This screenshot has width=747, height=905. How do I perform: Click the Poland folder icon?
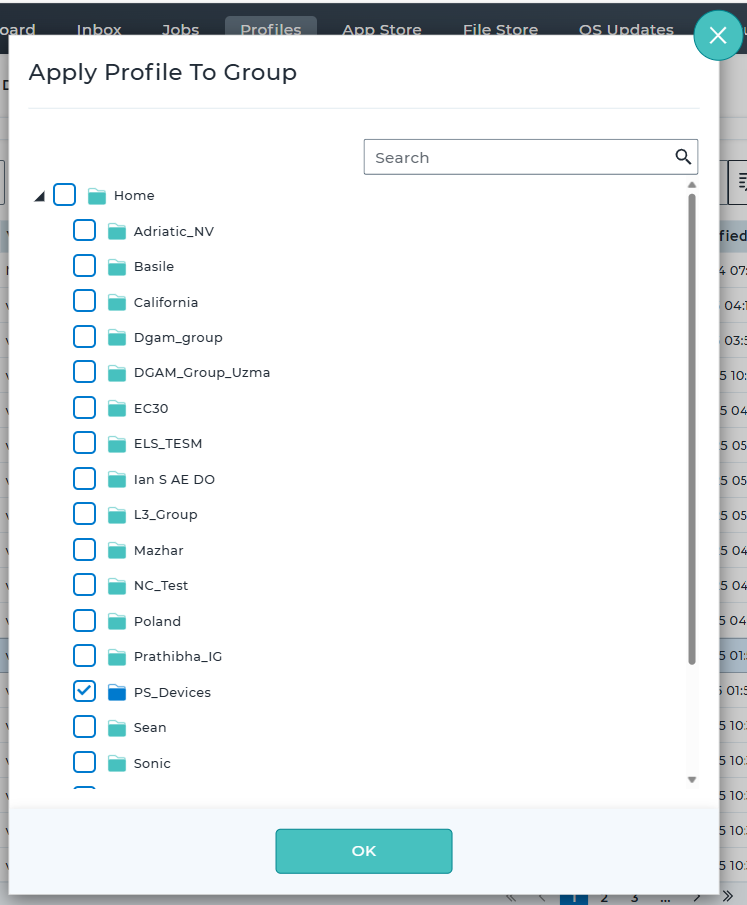(116, 621)
